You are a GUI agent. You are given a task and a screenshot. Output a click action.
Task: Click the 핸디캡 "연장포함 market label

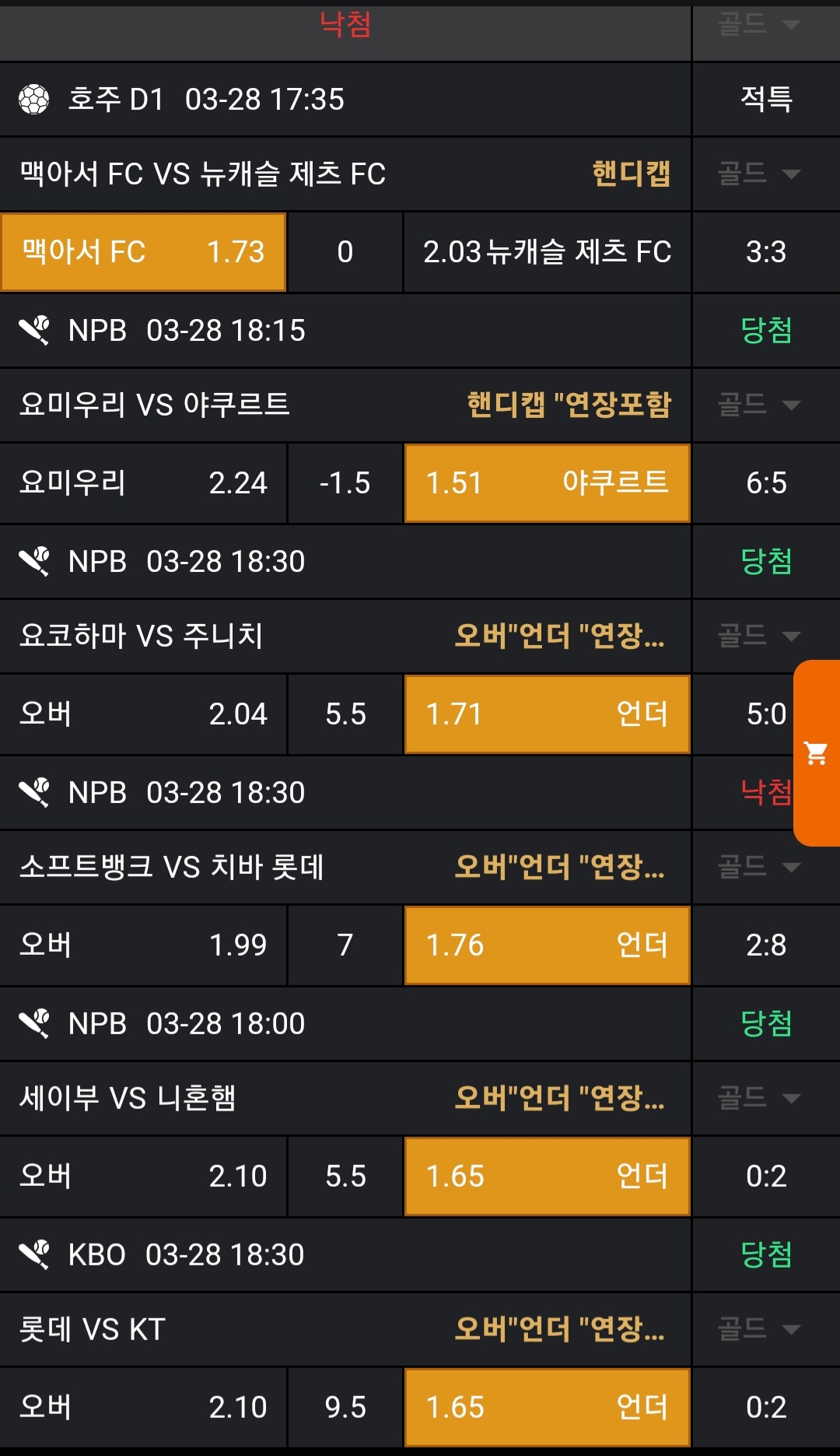569,405
